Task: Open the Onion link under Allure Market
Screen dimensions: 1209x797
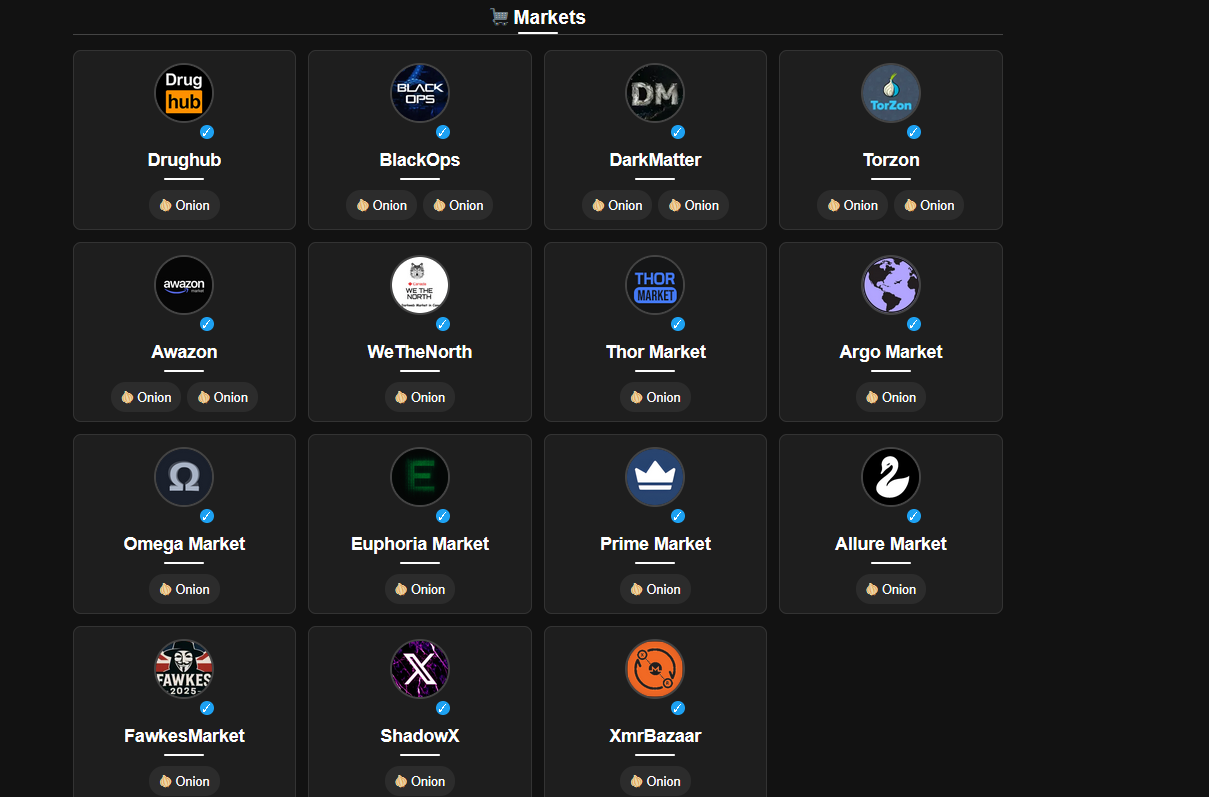Action: pyautogui.click(x=891, y=589)
